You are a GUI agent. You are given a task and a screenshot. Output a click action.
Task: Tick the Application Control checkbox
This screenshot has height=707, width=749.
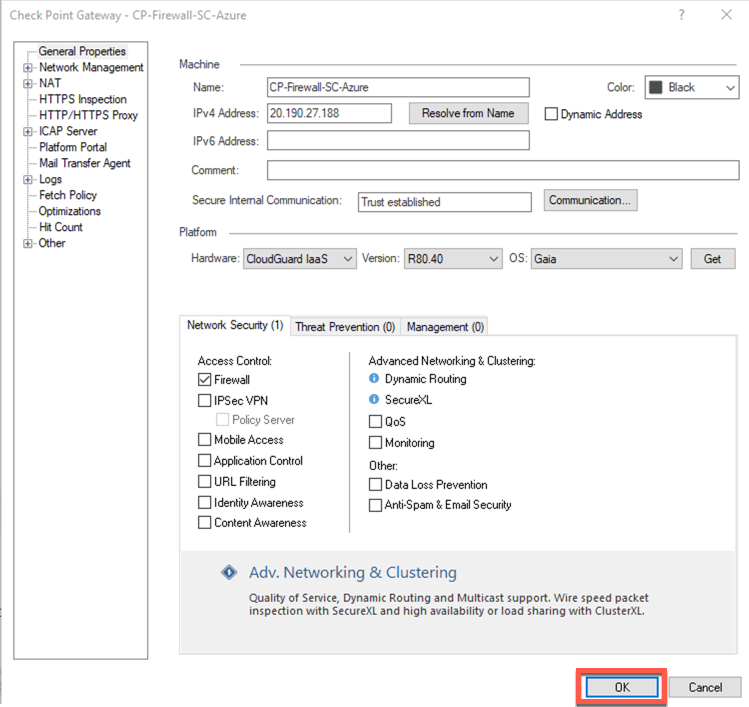point(204,461)
